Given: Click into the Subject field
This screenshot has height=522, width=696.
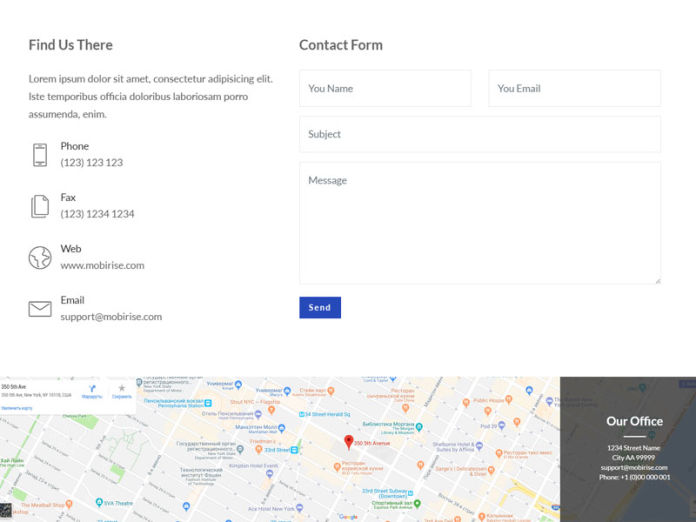Looking at the screenshot, I should pyautogui.click(x=480, y=135).
